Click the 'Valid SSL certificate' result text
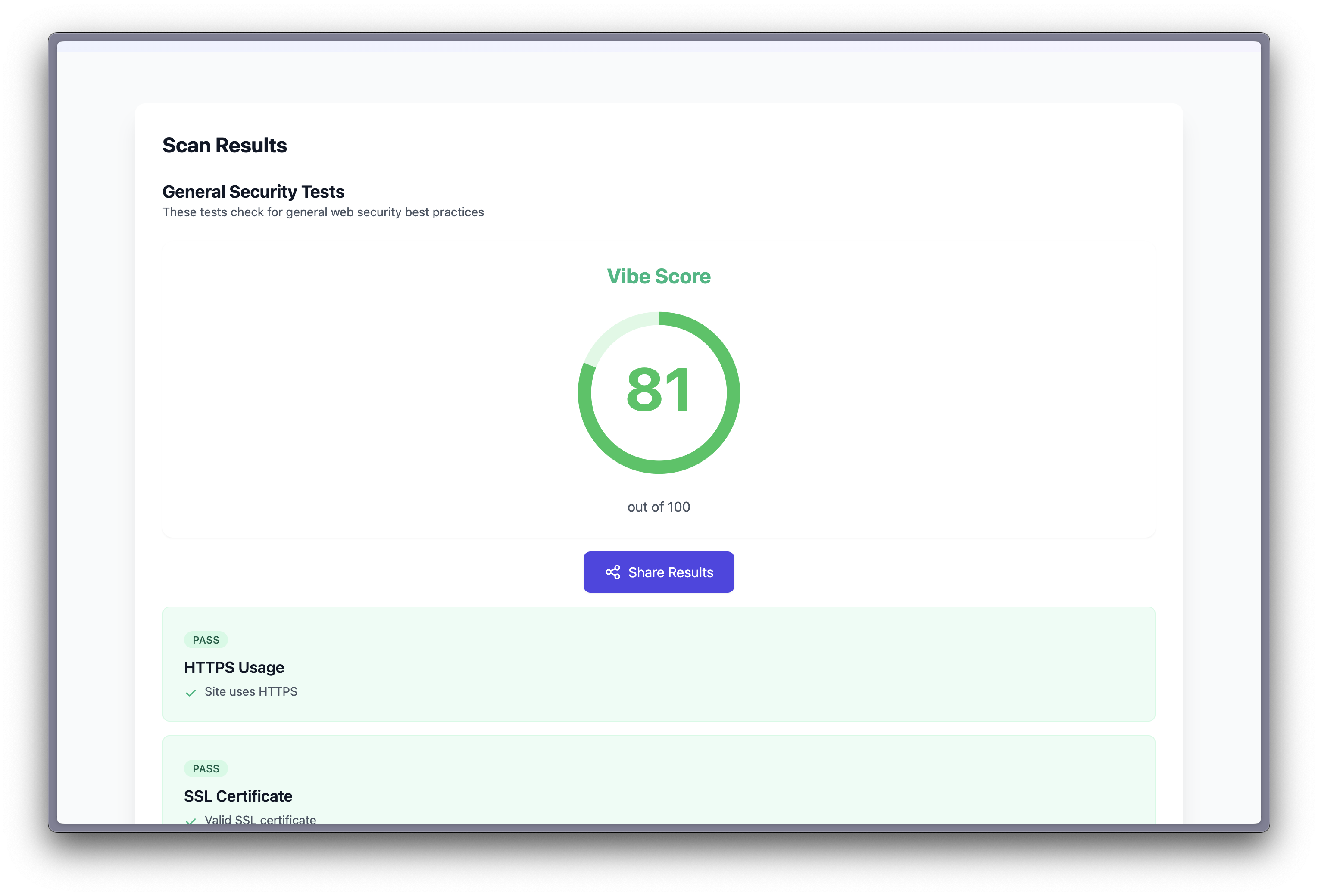 pos(260,819)
